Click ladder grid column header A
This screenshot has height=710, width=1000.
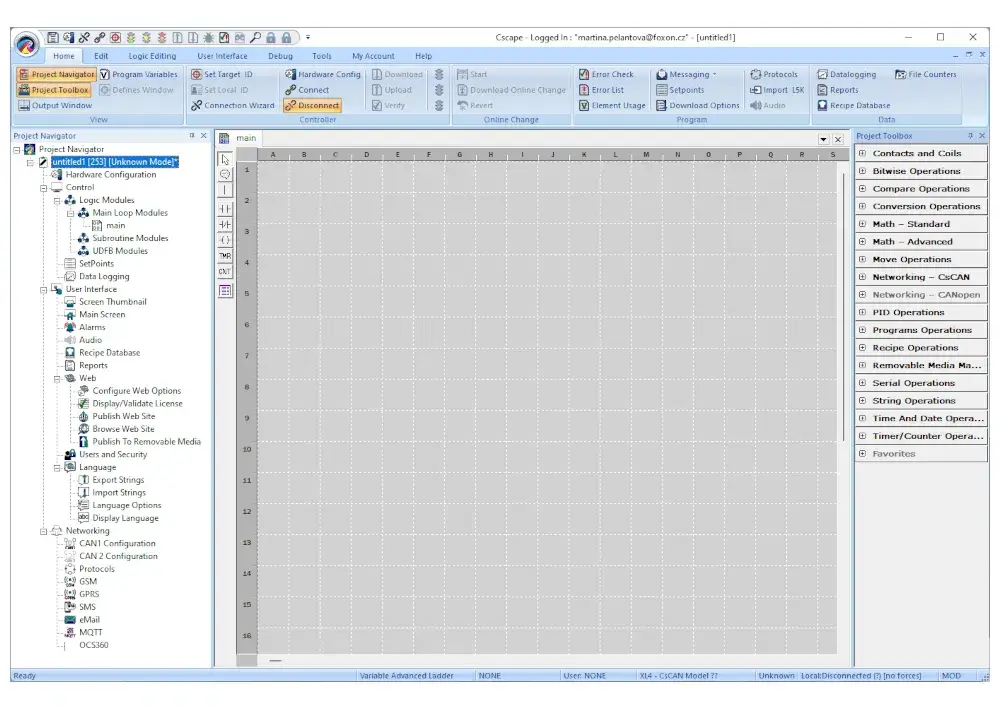(x=273, y=154)
